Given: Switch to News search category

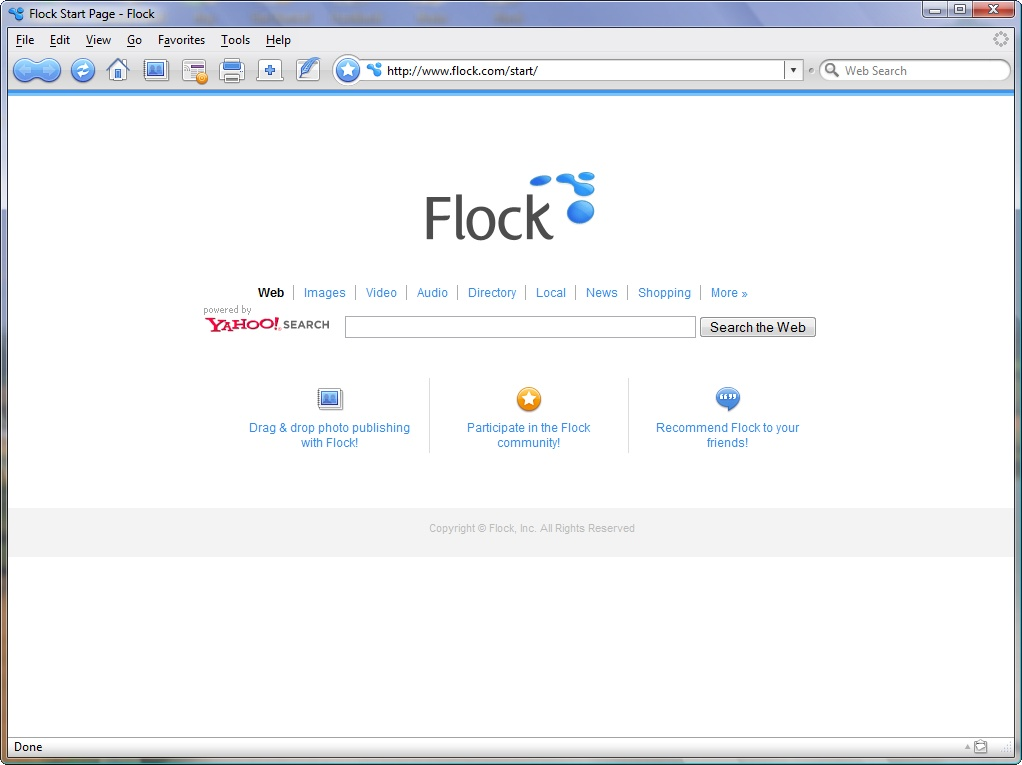Looking at the screenshot, I should point(602,293).
